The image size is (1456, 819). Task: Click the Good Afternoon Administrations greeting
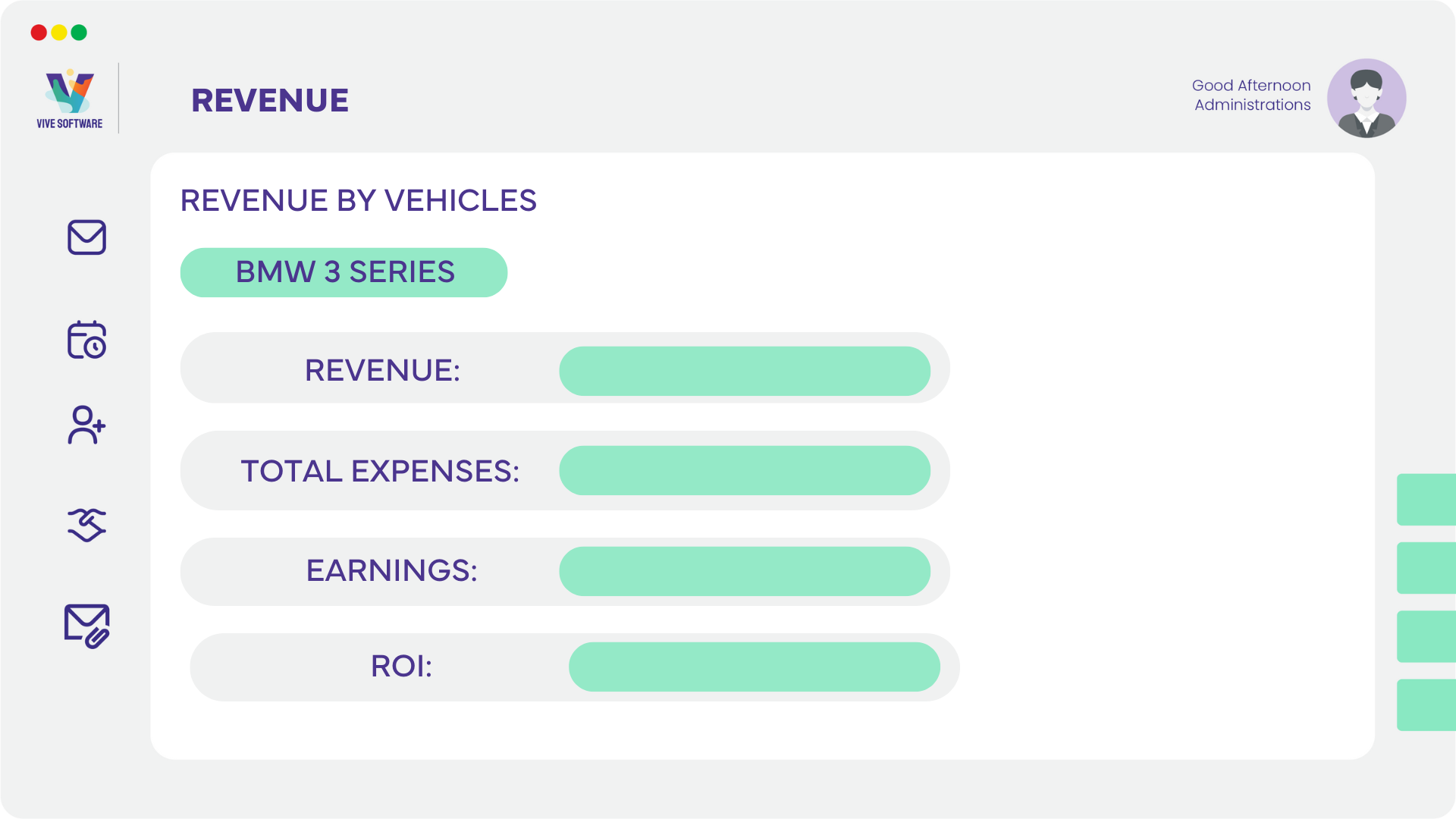click(1251, 95)
